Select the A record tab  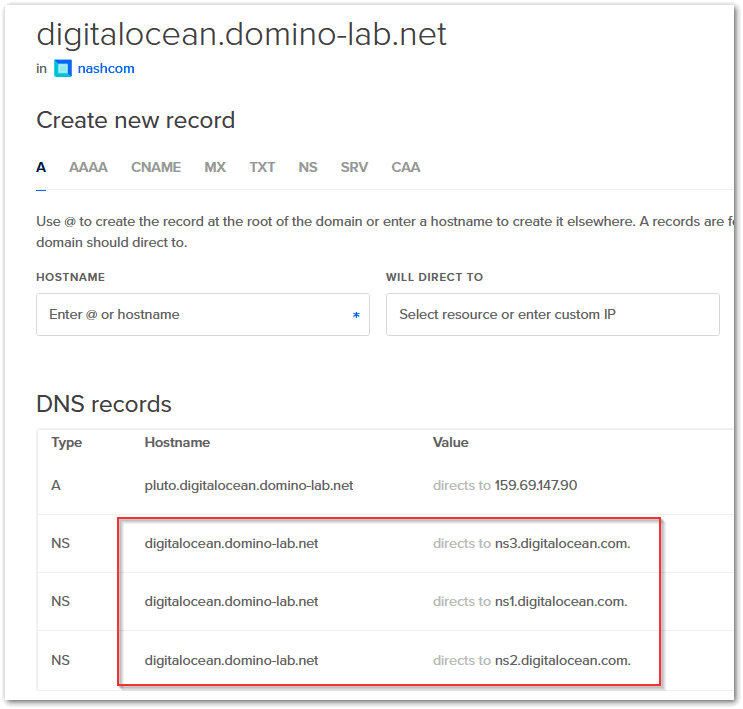(x=41, y=167)
